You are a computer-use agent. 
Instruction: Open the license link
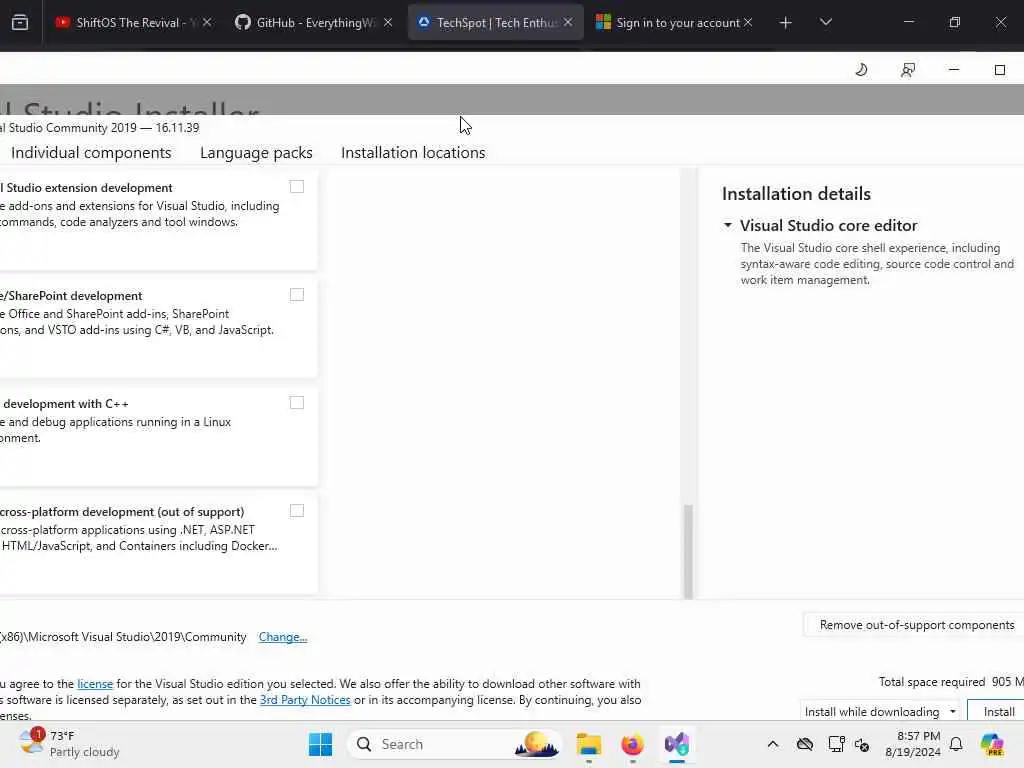[x=95, y=684]
